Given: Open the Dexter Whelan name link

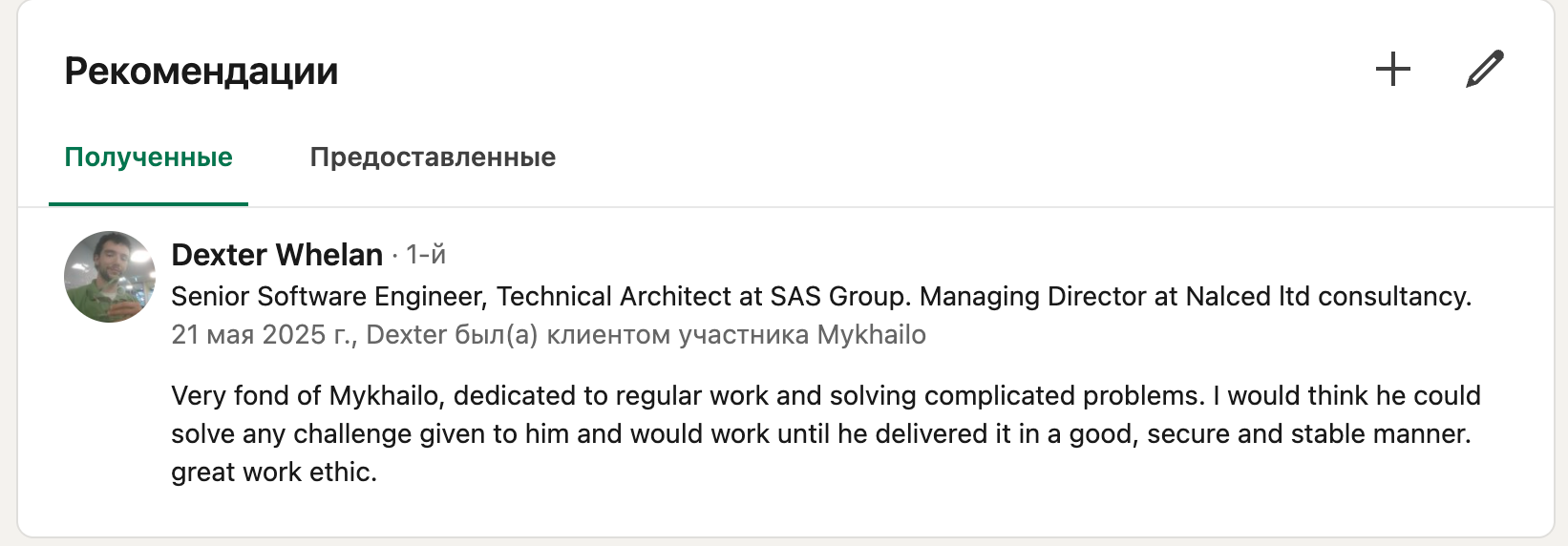Looking at the screenshot, I should coord(277,255).
